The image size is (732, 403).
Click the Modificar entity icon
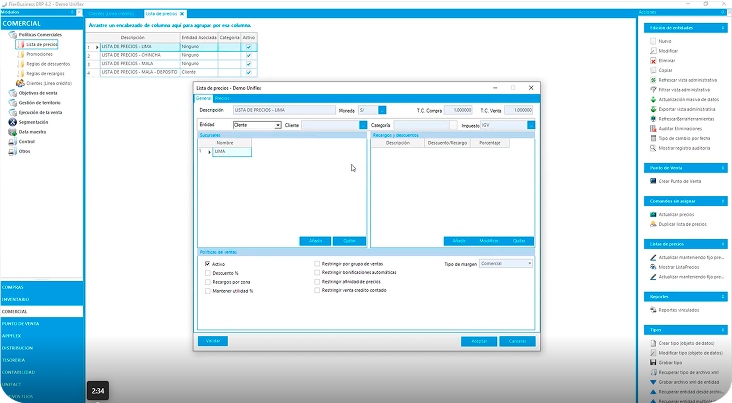click(651, 50)
